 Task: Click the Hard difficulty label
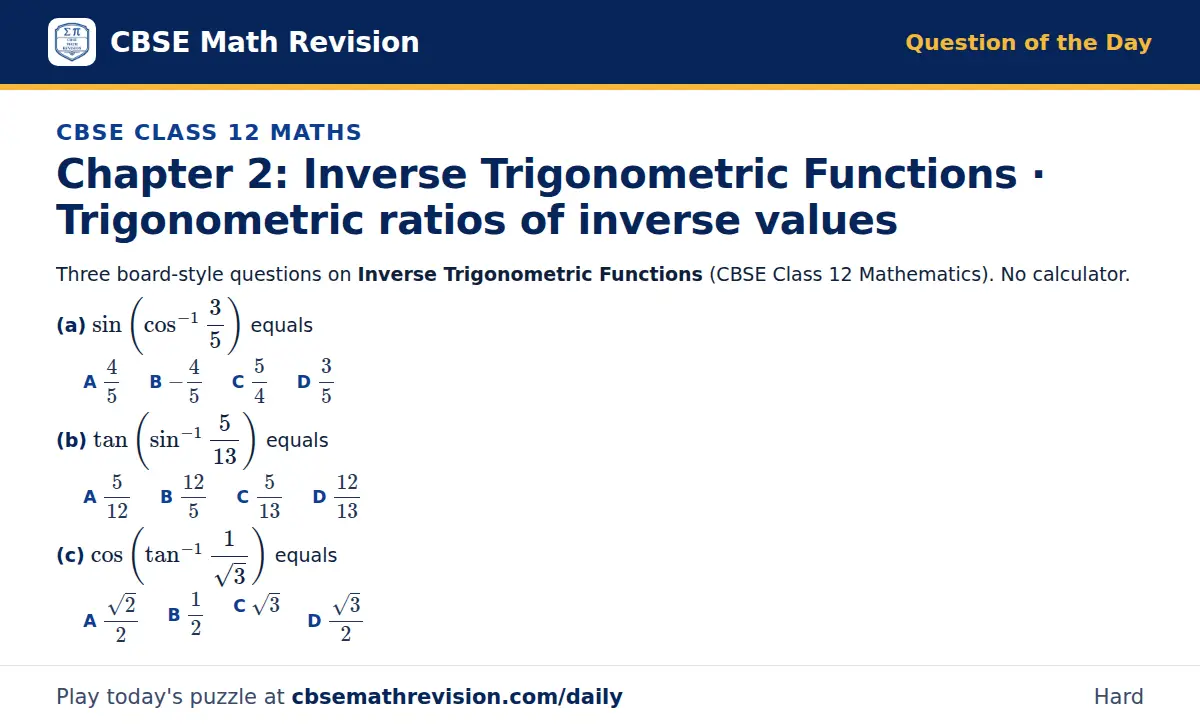(x=1118, y=697)
